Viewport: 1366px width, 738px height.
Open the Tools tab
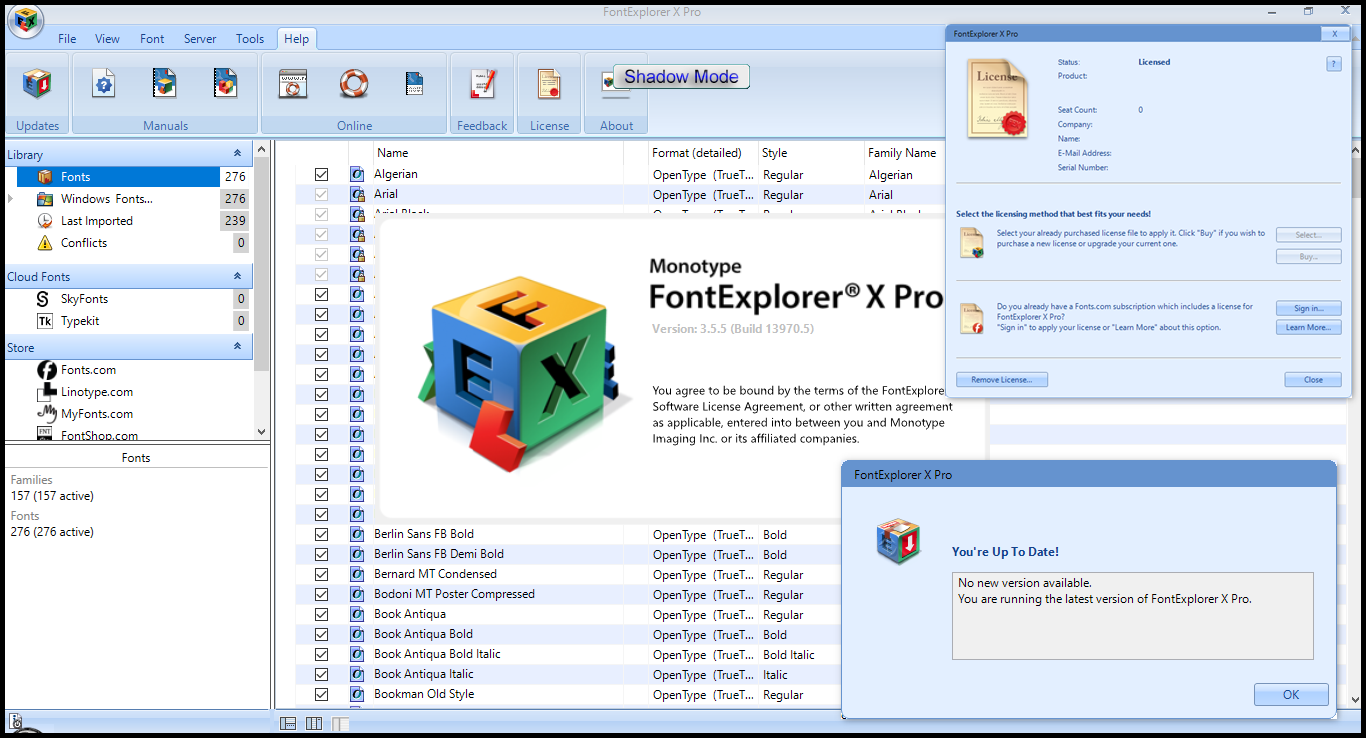pos(250,39)
